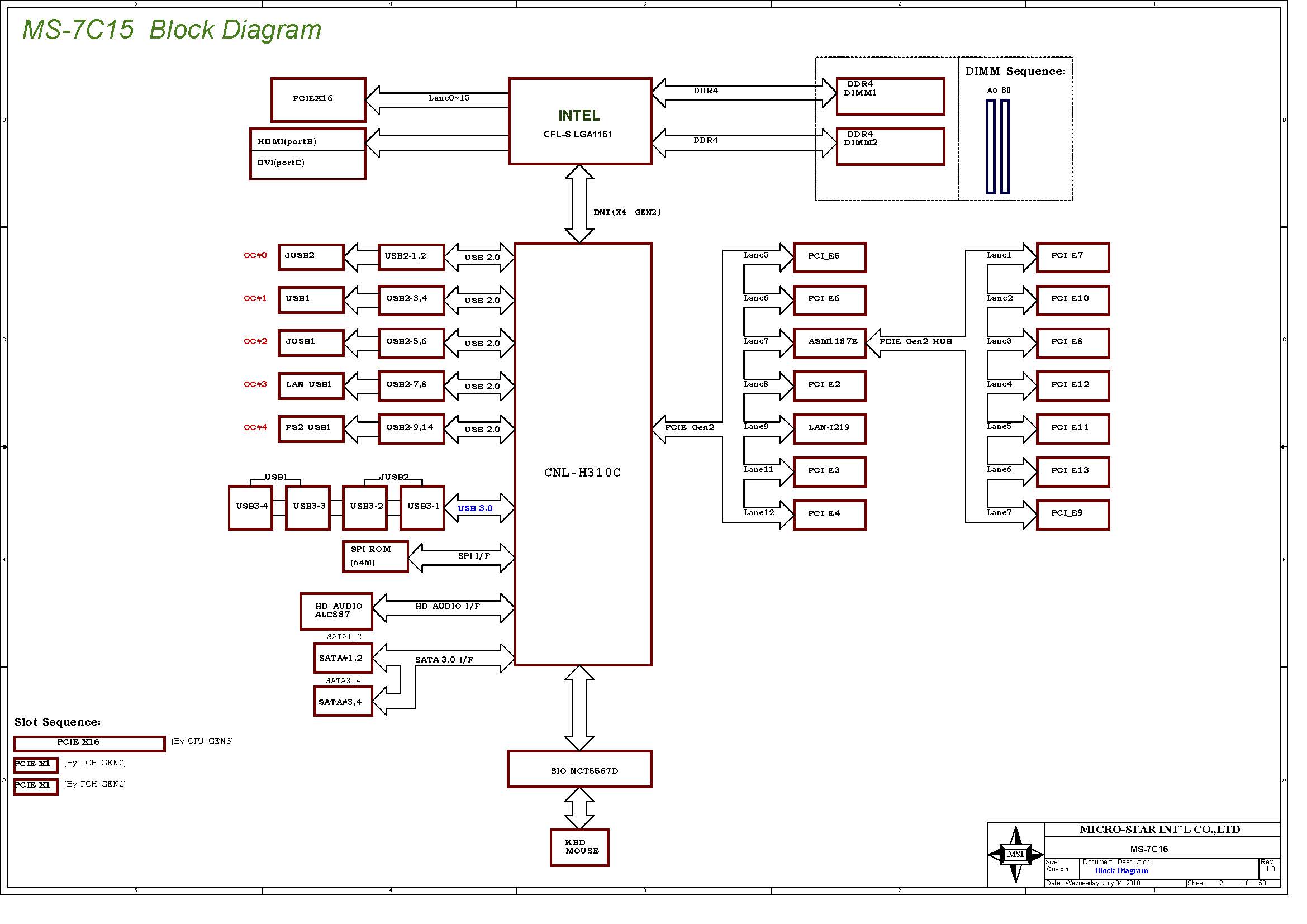This screenshot has height=924, width=1307.
Task: Click the LAN-I219 block
Action: pyautogui.click(x=829, y=428)
